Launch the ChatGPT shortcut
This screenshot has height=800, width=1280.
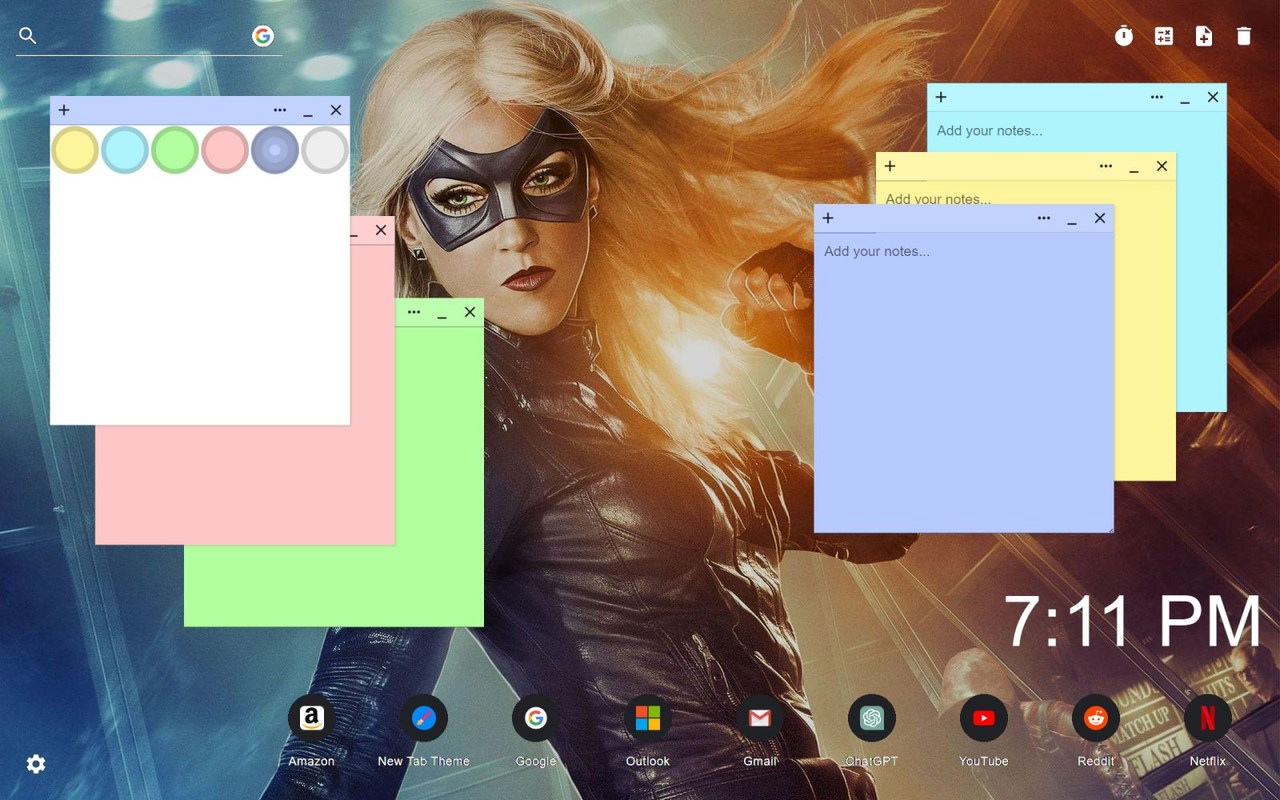click(x=872, y=718)
